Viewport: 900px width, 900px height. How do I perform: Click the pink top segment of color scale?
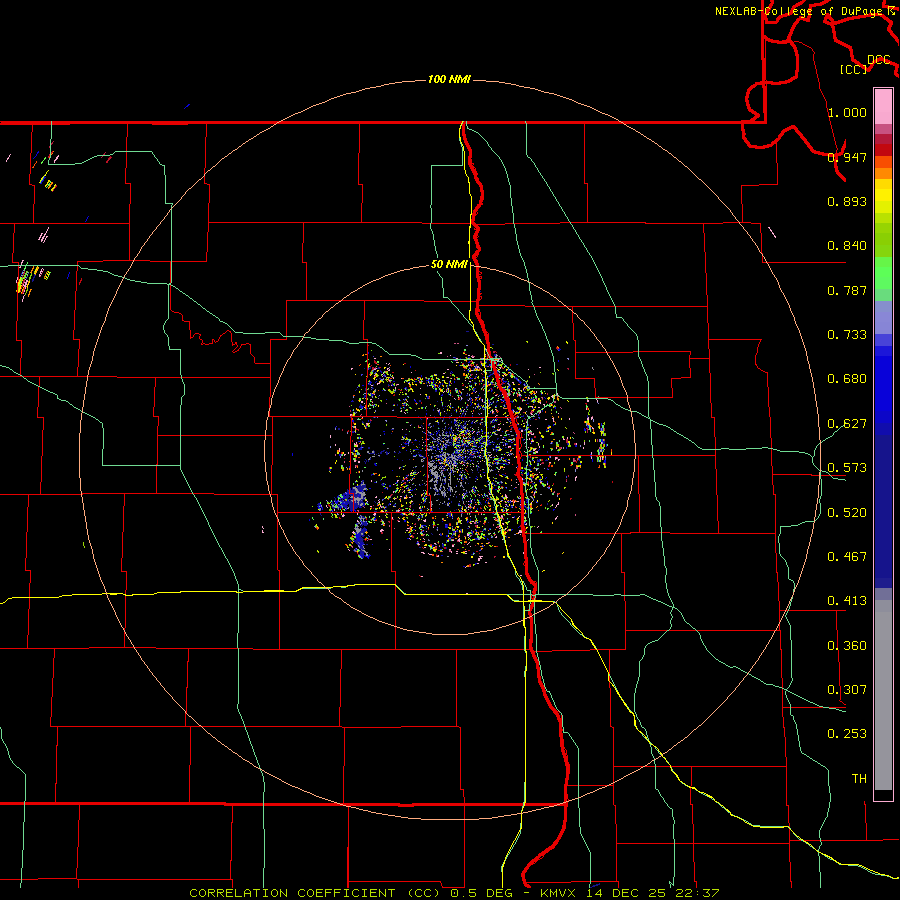(883, 106)
